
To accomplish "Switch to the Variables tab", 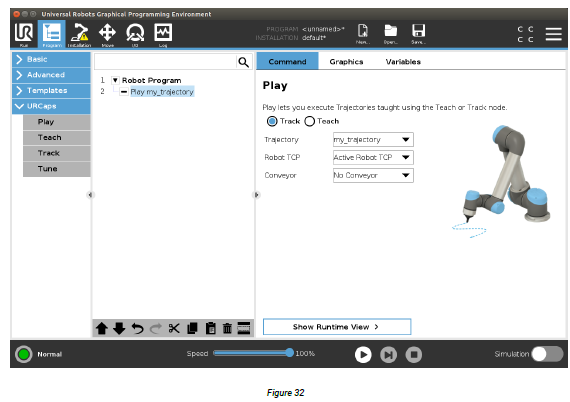I will tap(403, 61).
